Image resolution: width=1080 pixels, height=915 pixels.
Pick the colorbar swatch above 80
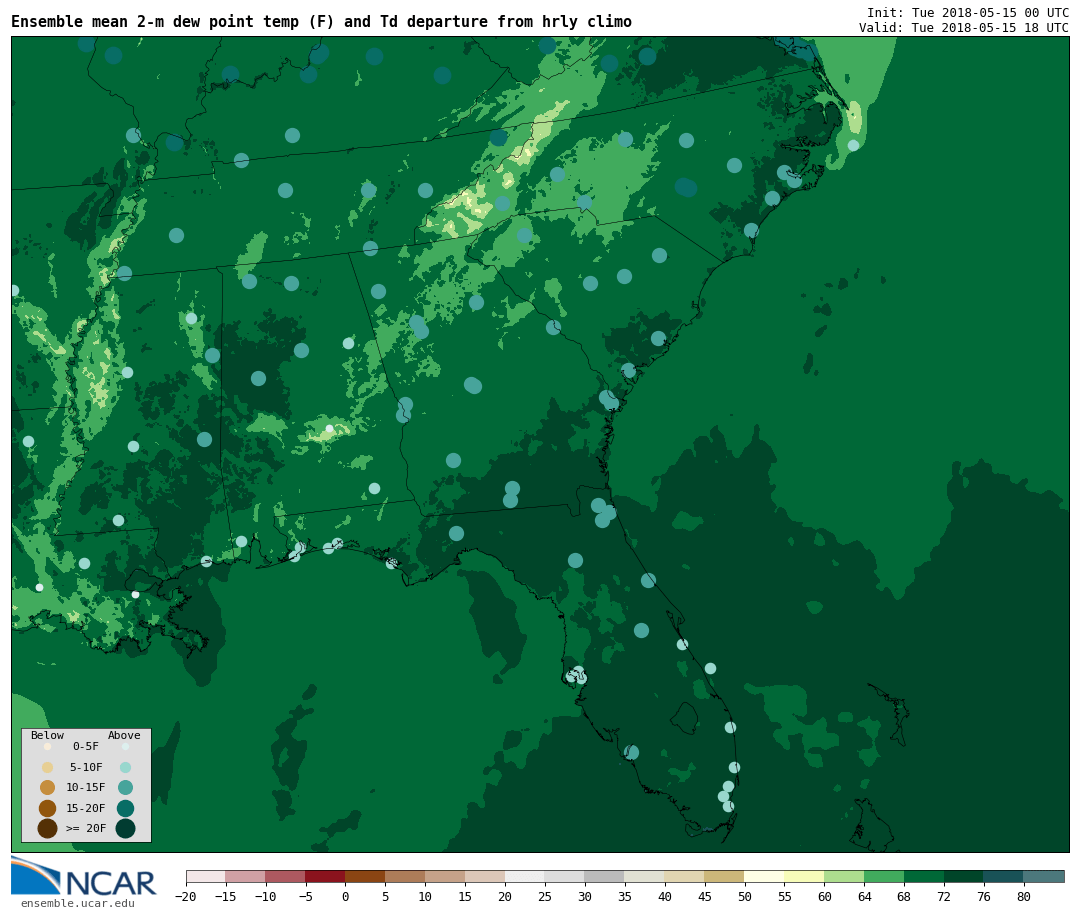tap(1044, 876)
